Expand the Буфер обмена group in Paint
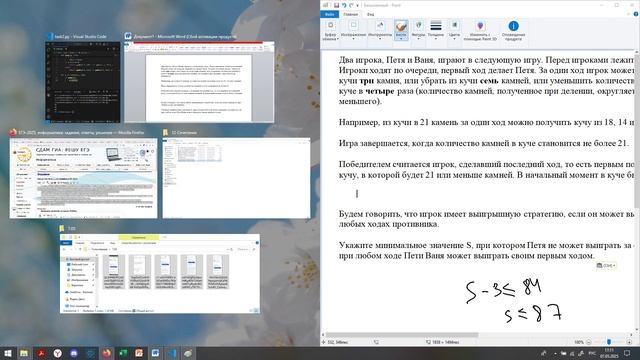The image size is (640, 360). 330,31
